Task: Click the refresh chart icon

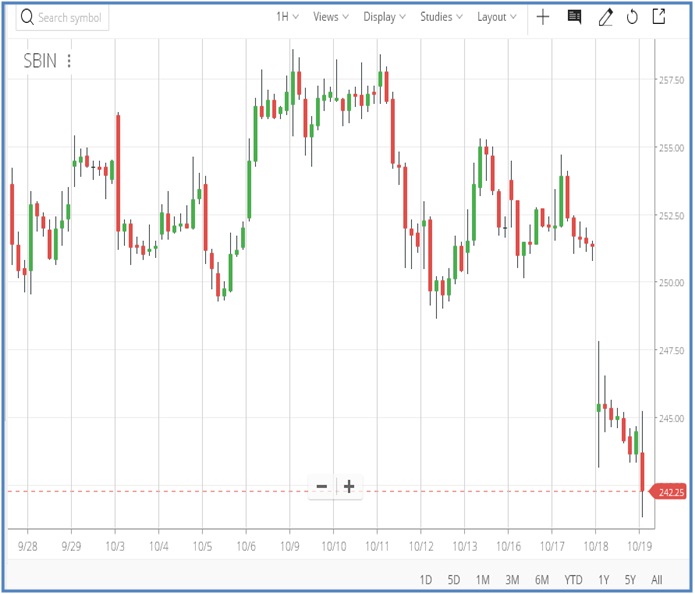Action: [632, 17]
